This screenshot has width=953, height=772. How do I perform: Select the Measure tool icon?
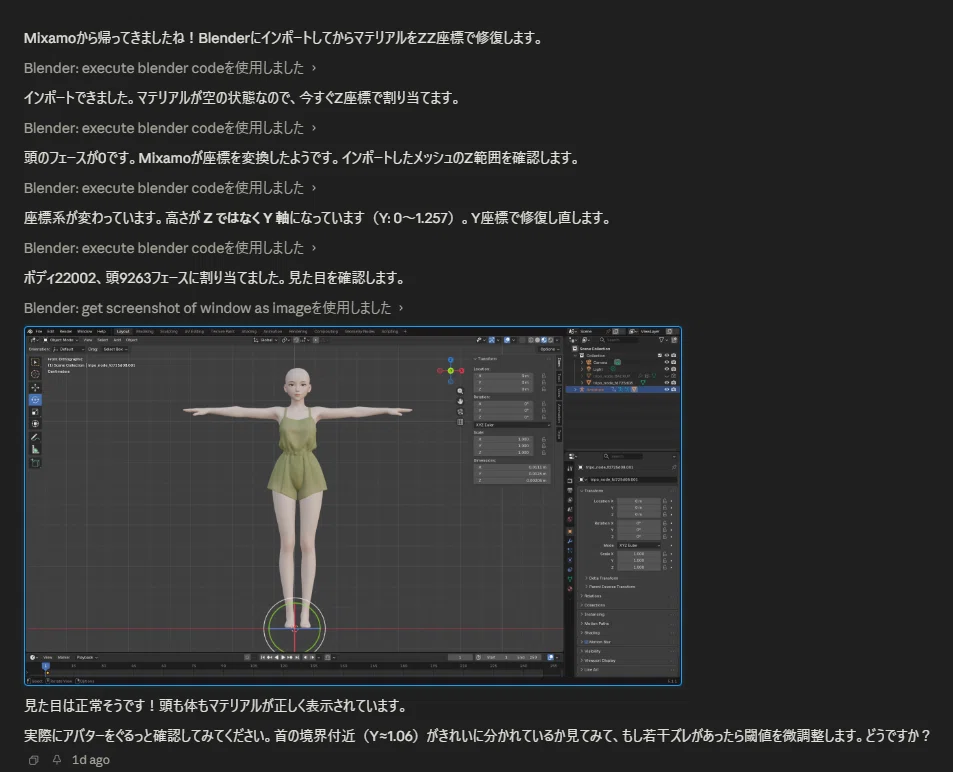pyautogui.click(x=35, y=450)
